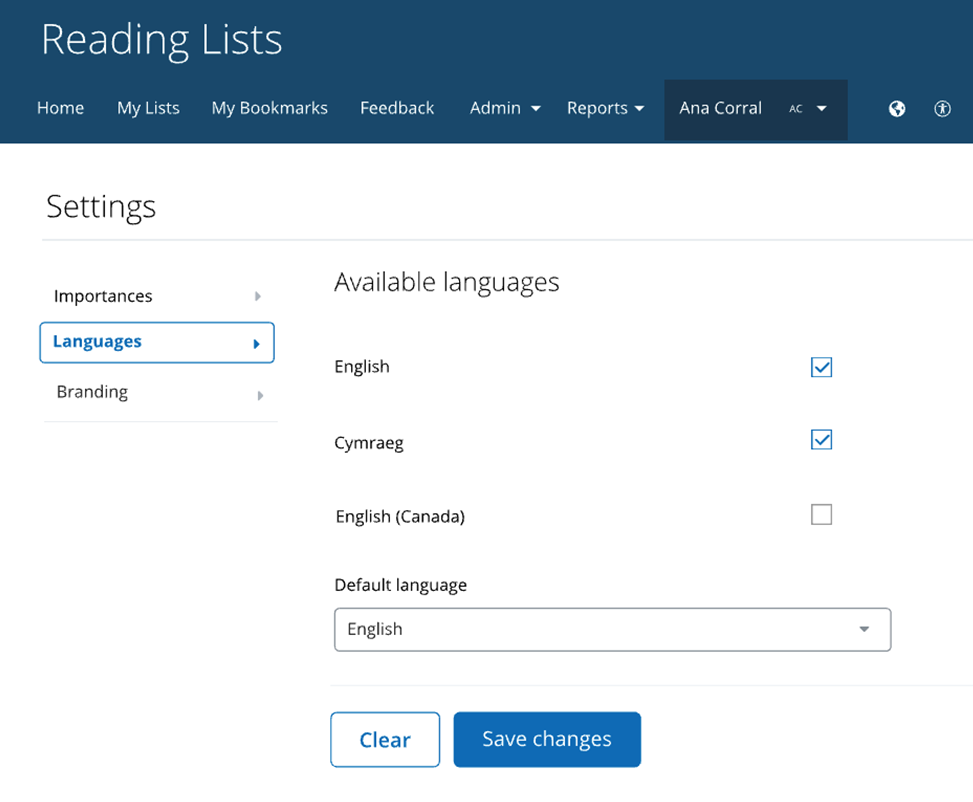Select the Branding settings section

pyautogui.click(x=157, y=393)
